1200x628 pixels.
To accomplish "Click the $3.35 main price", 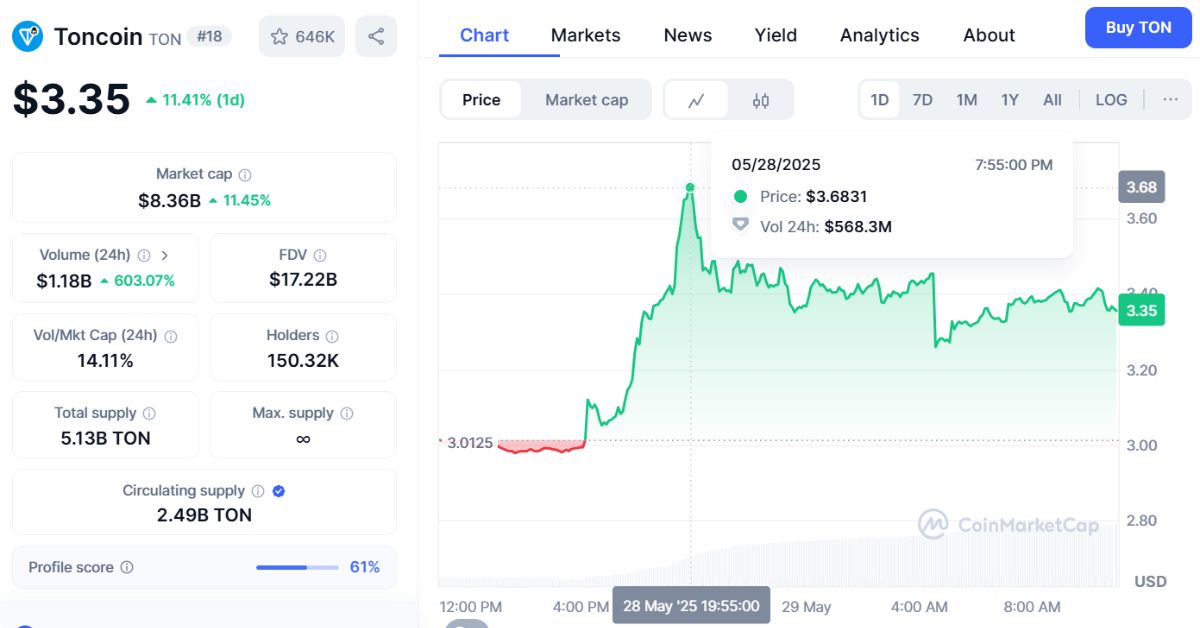I will pos(71,99).
